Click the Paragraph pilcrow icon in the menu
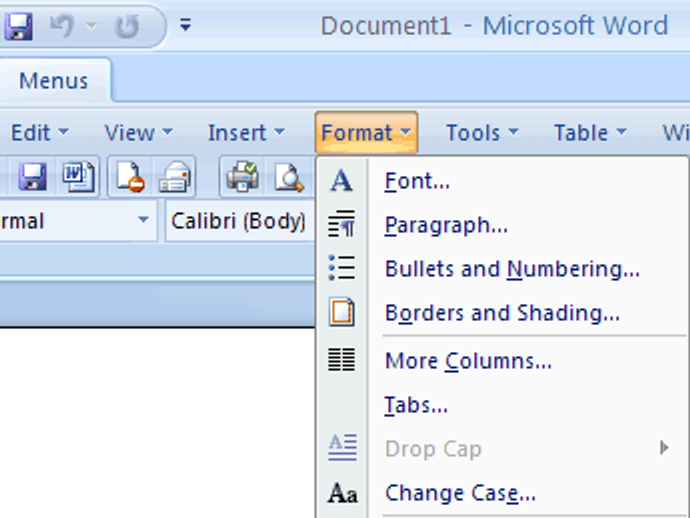The image size is (690, 518). click(x=341, y=224)
